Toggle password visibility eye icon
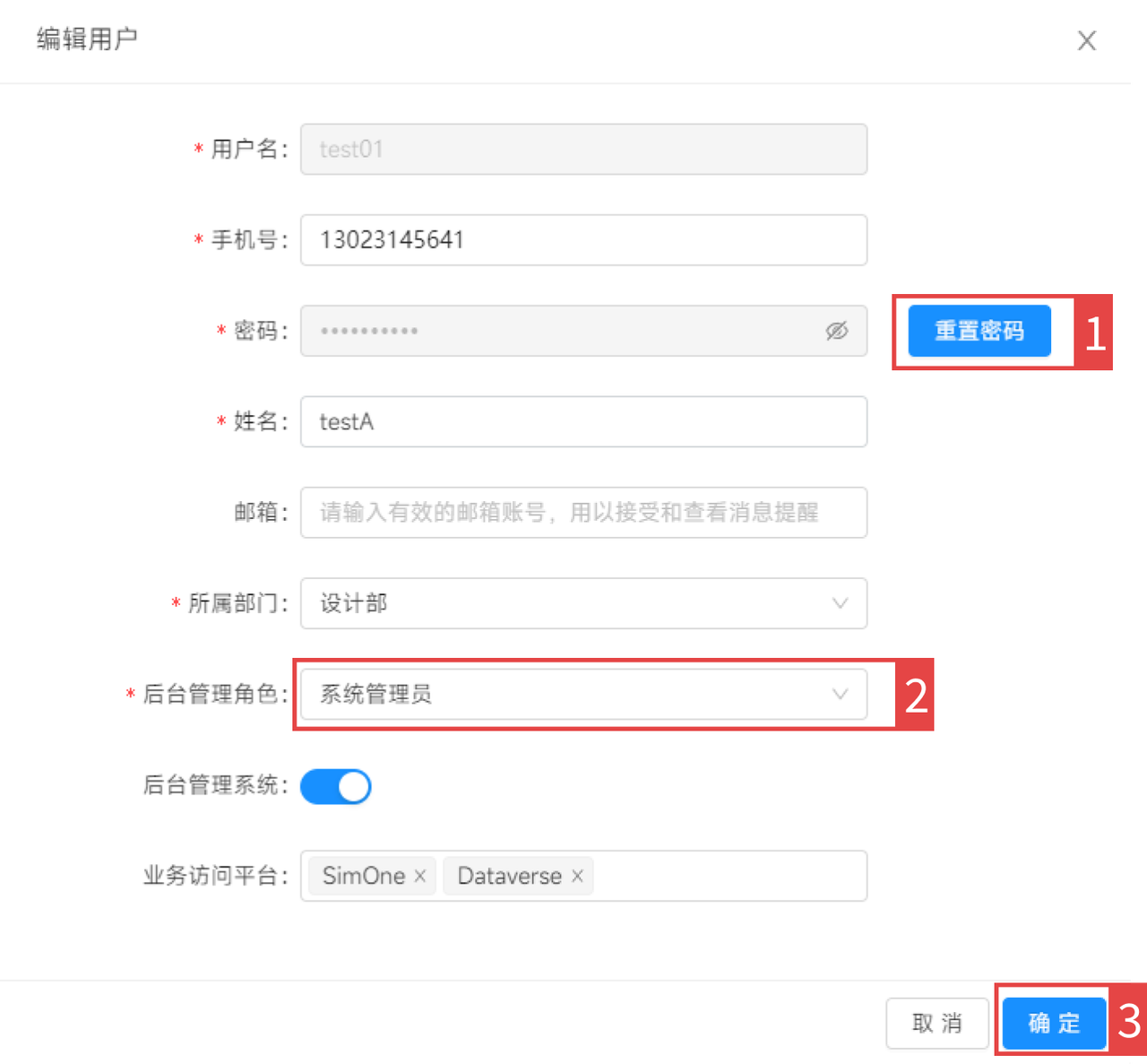Image resolution: width=1147 pixels, height=1064 pixels. (836, 331)
